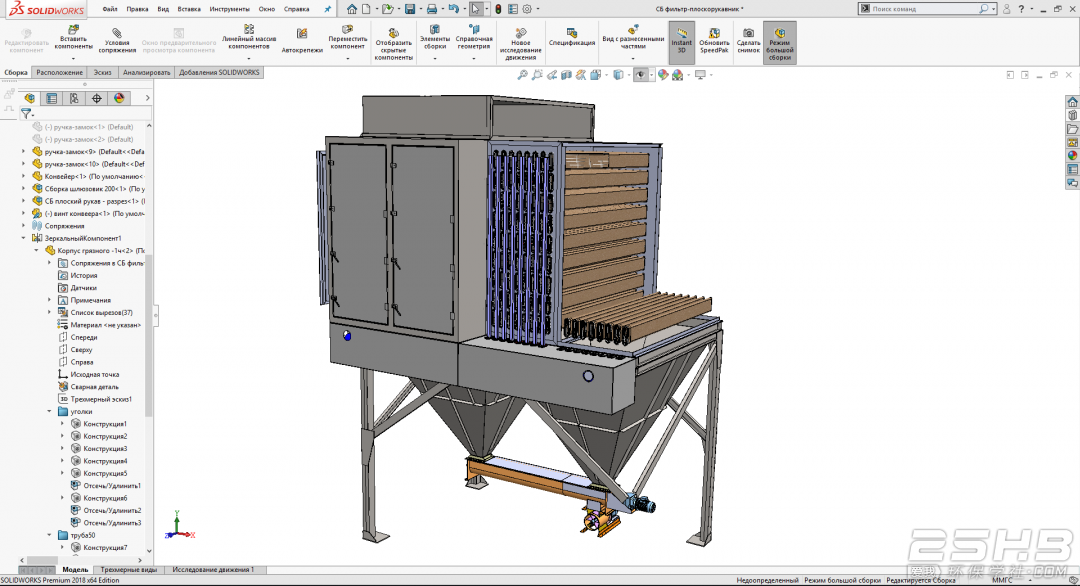Collapse the уголки folder
This screenshot has width=1080, height=586.
click(x=50, y=412)
